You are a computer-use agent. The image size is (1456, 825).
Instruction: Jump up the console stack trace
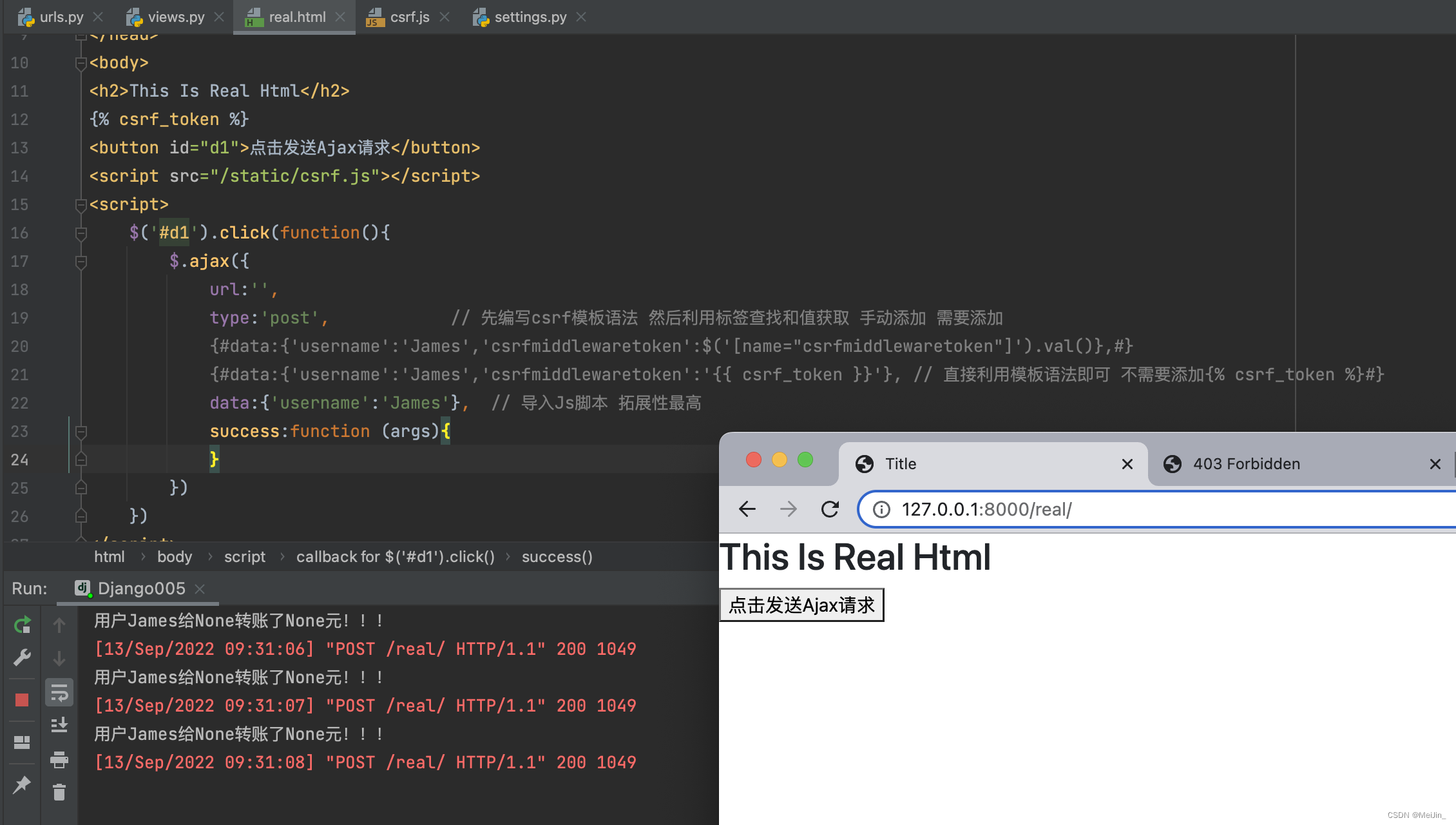click(x=59, y=625)
